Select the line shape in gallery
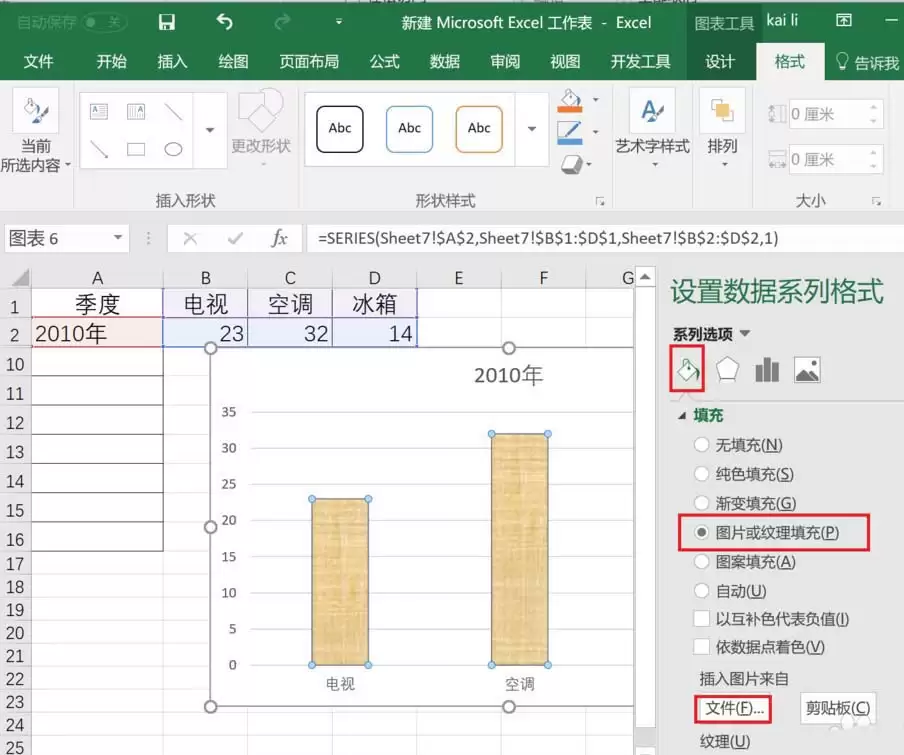This screenshot has width=904, height=755. coord(173,111)
